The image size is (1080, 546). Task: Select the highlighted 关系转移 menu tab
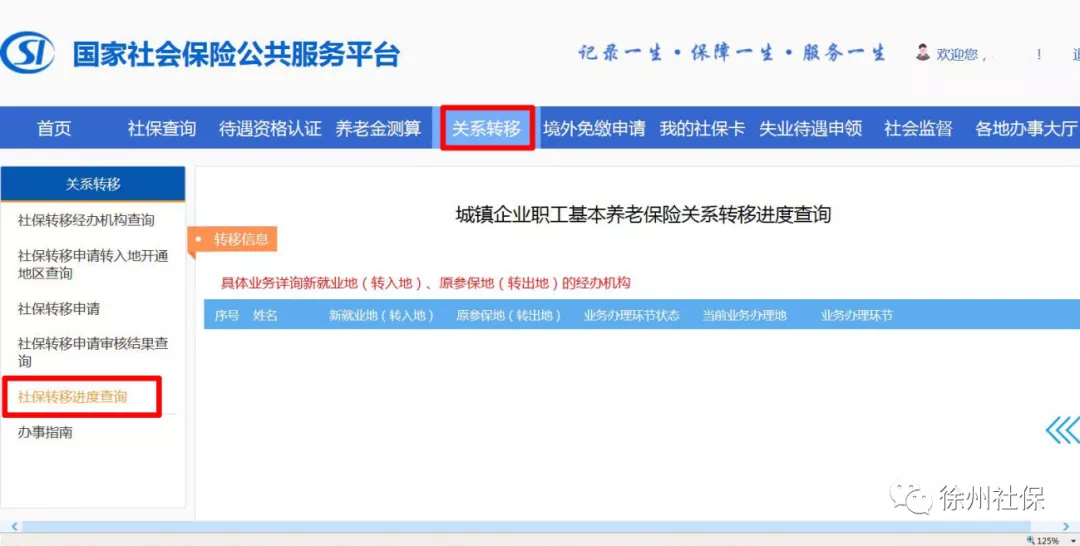(x=487, y=128)
